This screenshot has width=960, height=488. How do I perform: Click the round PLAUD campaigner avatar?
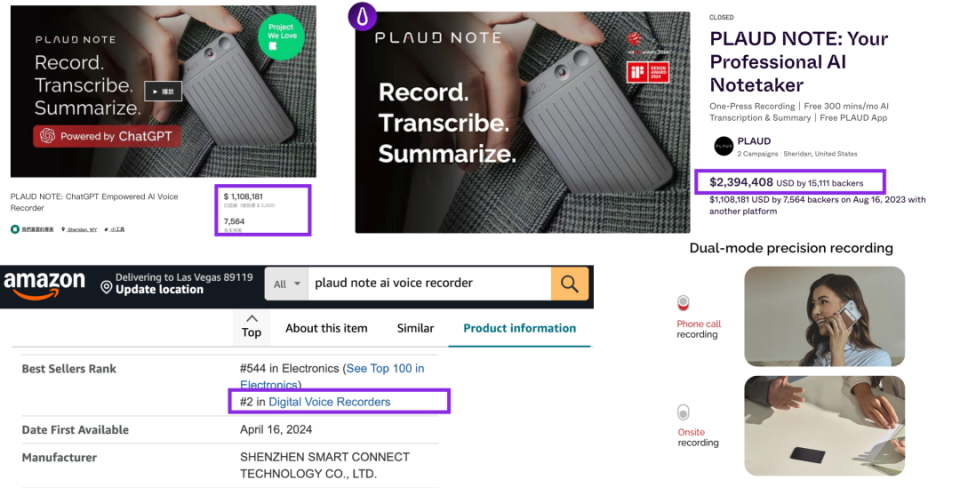tap(723, 146)
